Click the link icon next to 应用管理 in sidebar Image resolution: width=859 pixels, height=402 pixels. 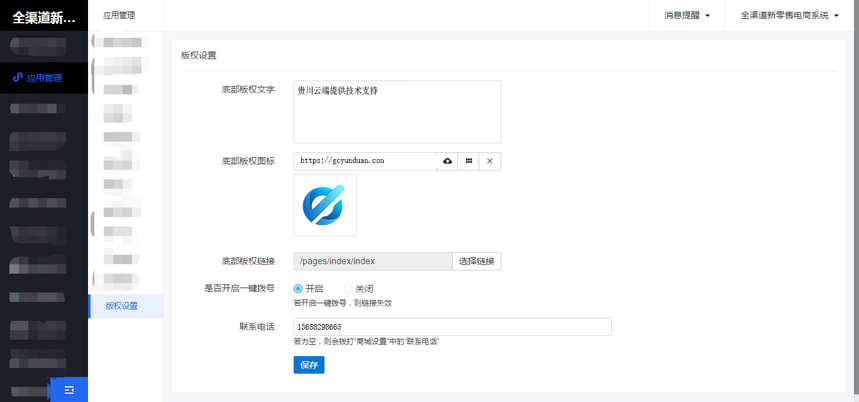18,77
